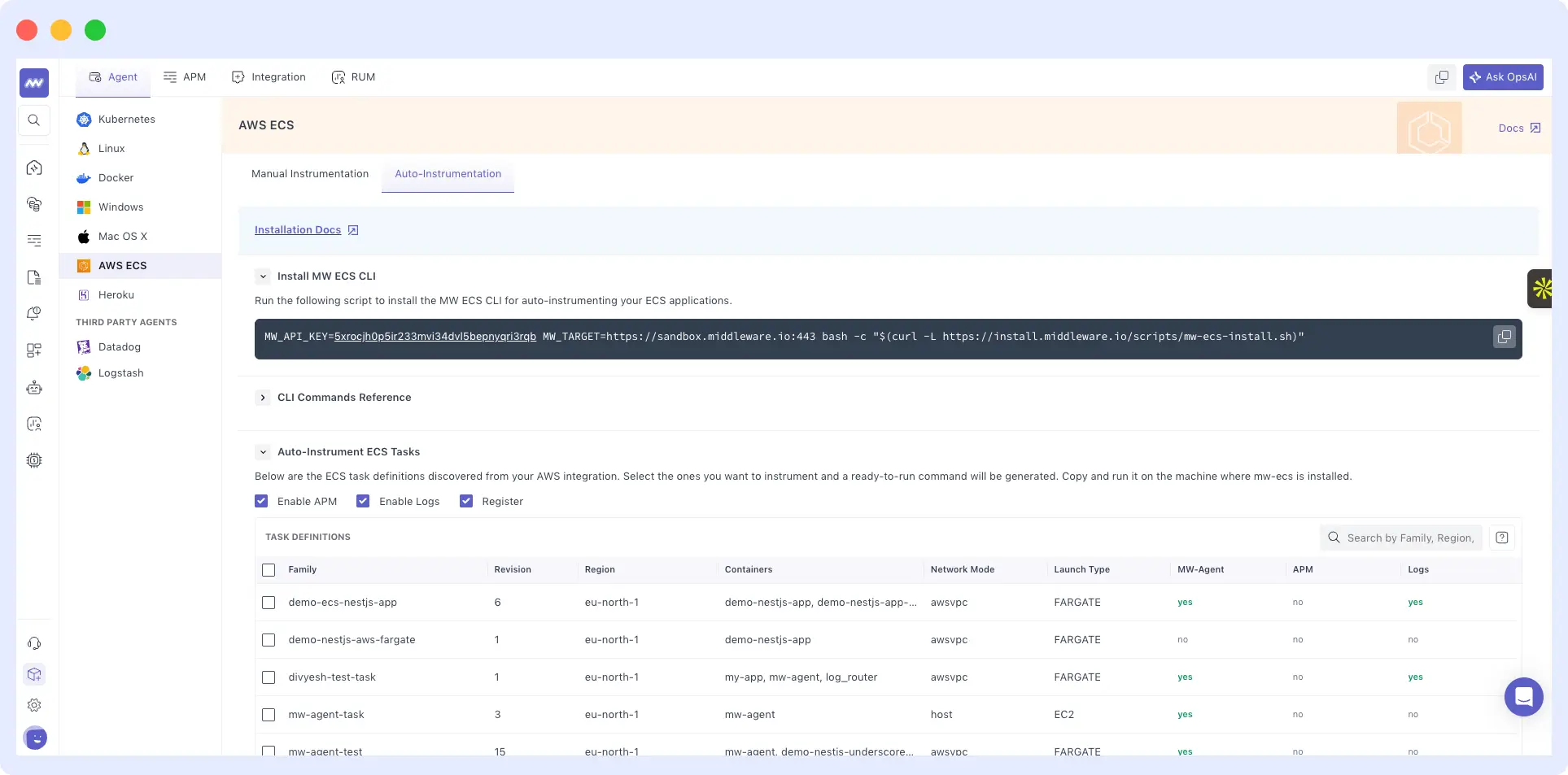Open the Docs link in header
Image resolution: width=1568 pixels, height=775 pixels.
(1519, 128)
